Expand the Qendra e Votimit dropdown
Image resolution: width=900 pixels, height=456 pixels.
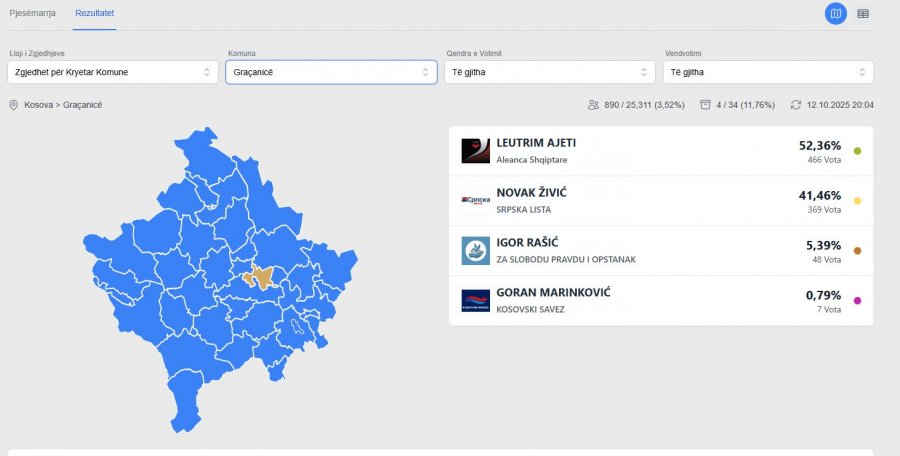click(550, 72)
